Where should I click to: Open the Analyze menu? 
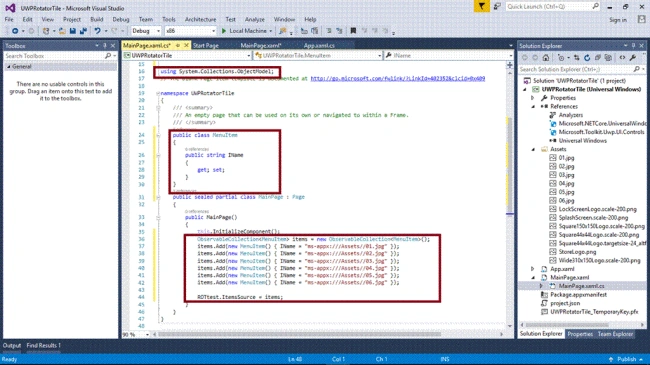255,19
